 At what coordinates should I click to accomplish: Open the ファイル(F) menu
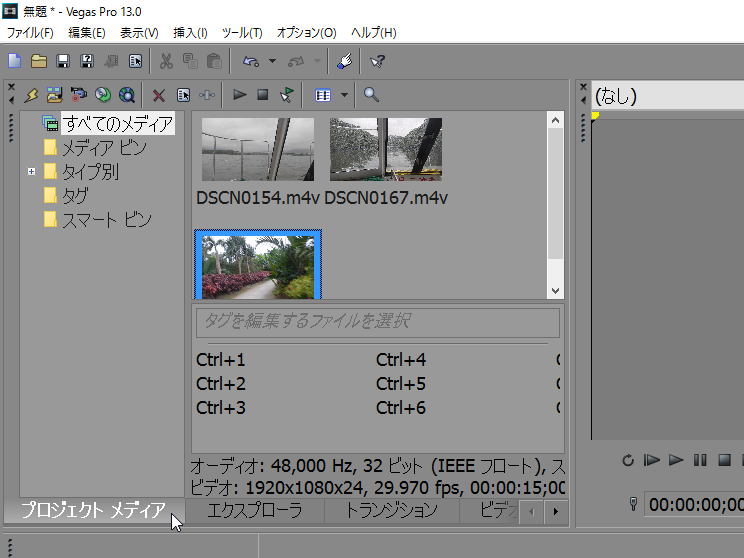(x=30, y=33)
